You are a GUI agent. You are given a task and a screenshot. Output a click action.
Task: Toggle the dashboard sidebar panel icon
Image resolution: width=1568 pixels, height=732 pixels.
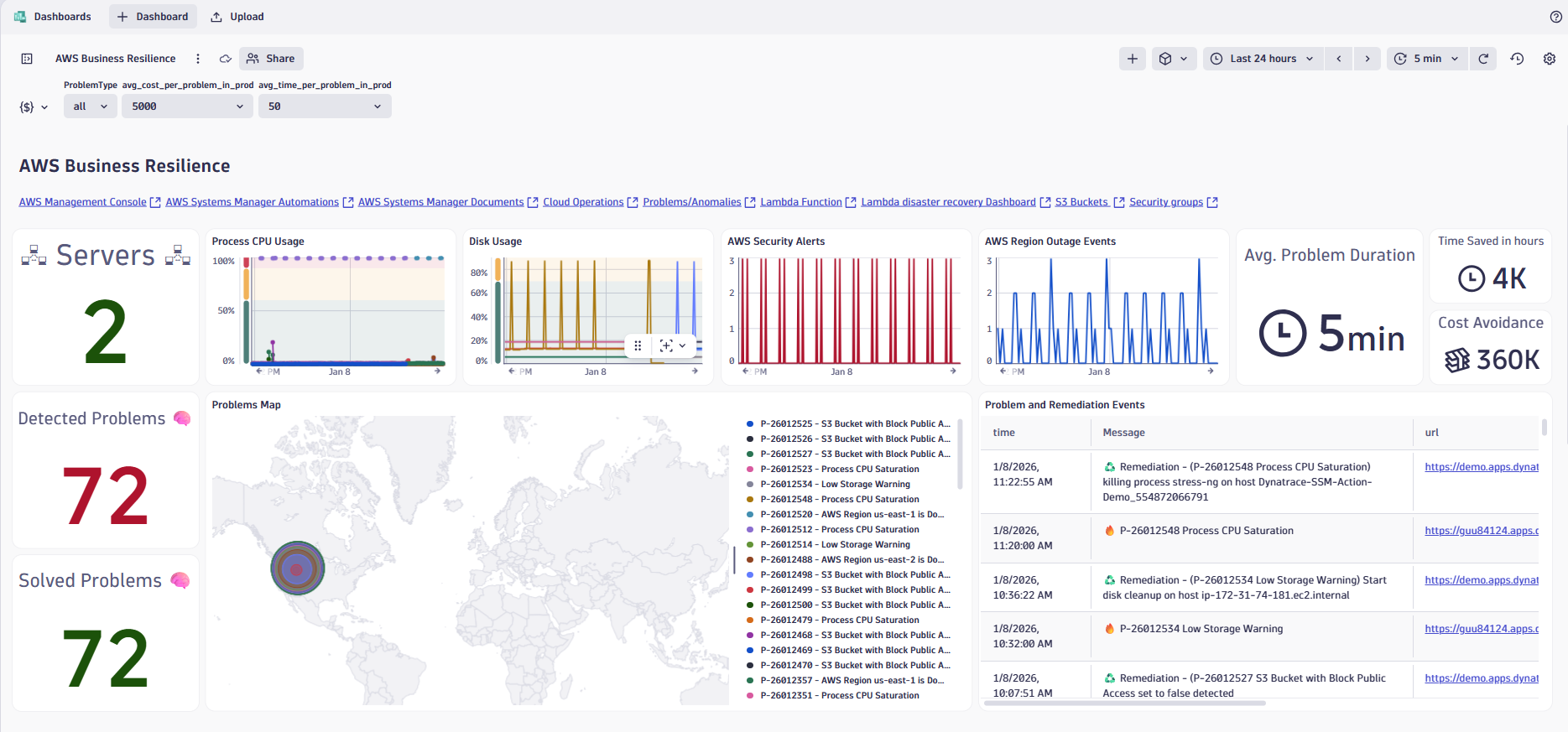pos(27,59)
